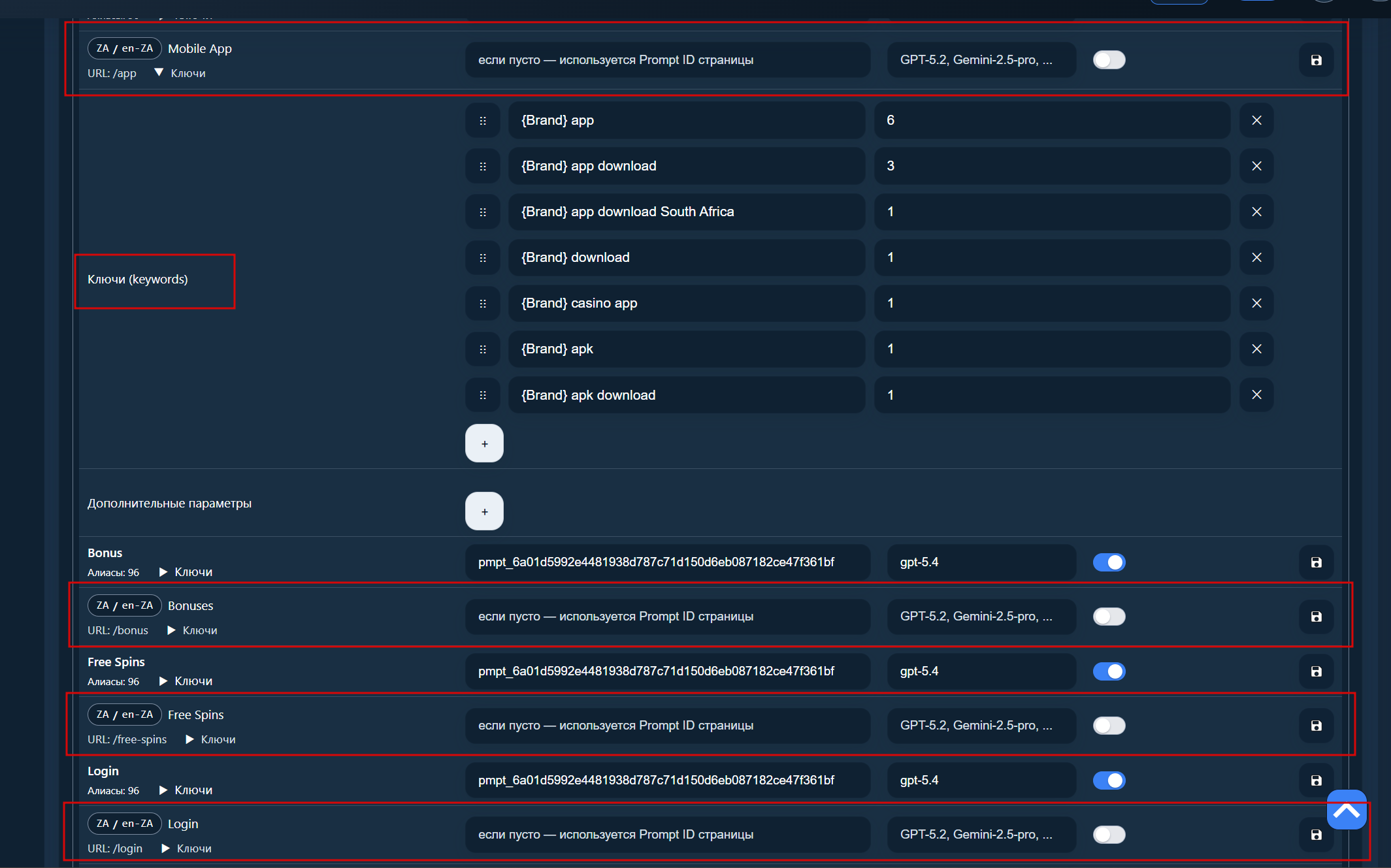Image resolution: width=1391 pixels, height=868 pixels.
Task: Click the drag handle beside '{Brand} download'
Action: point(483,257)
